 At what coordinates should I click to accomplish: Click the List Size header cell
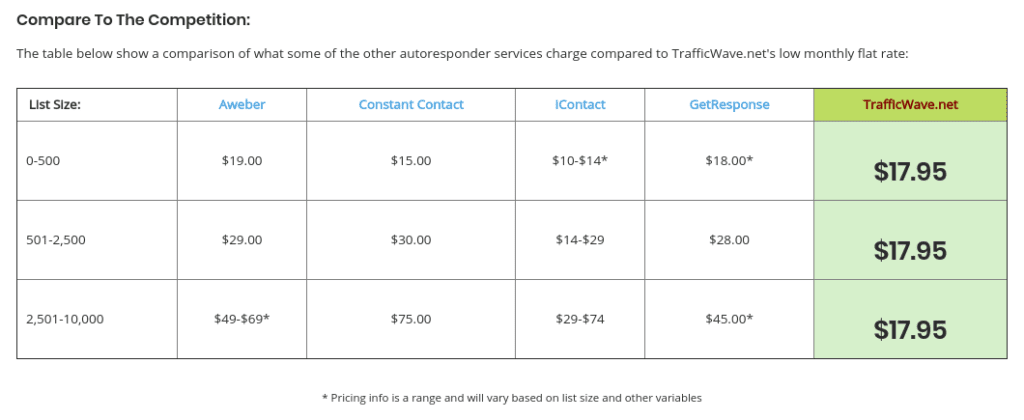click(97, 105)
